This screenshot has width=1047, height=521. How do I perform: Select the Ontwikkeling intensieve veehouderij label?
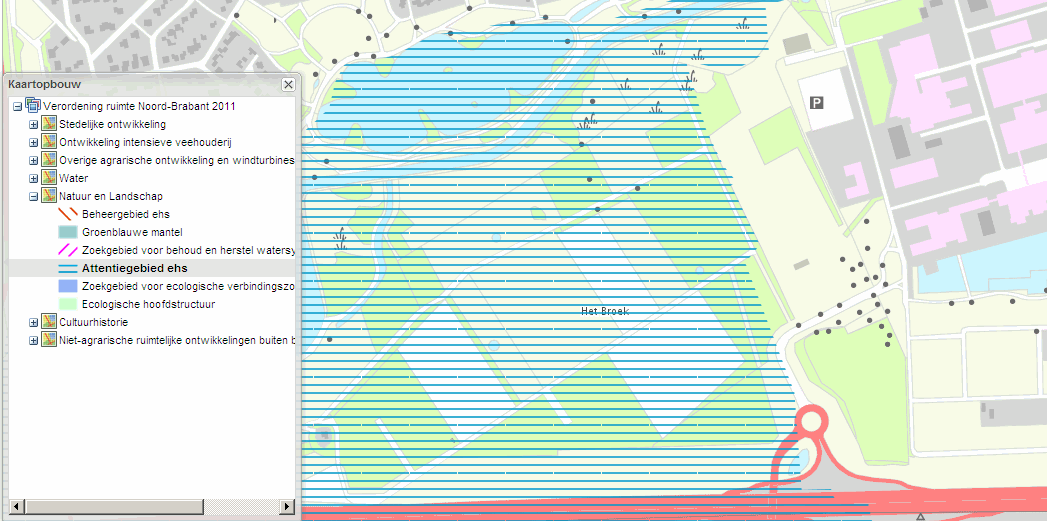click(145, 142)
